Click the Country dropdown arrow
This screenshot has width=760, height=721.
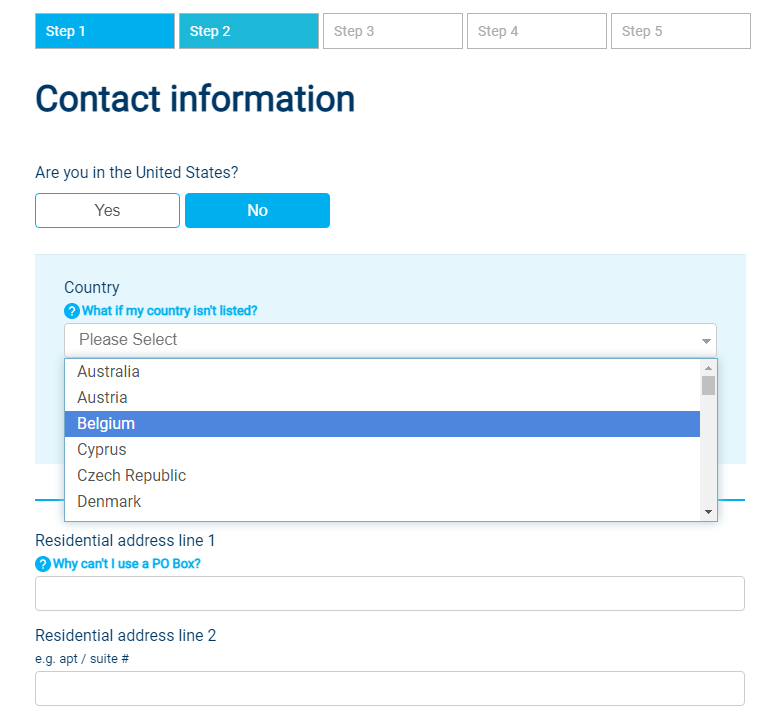[706, 341]
